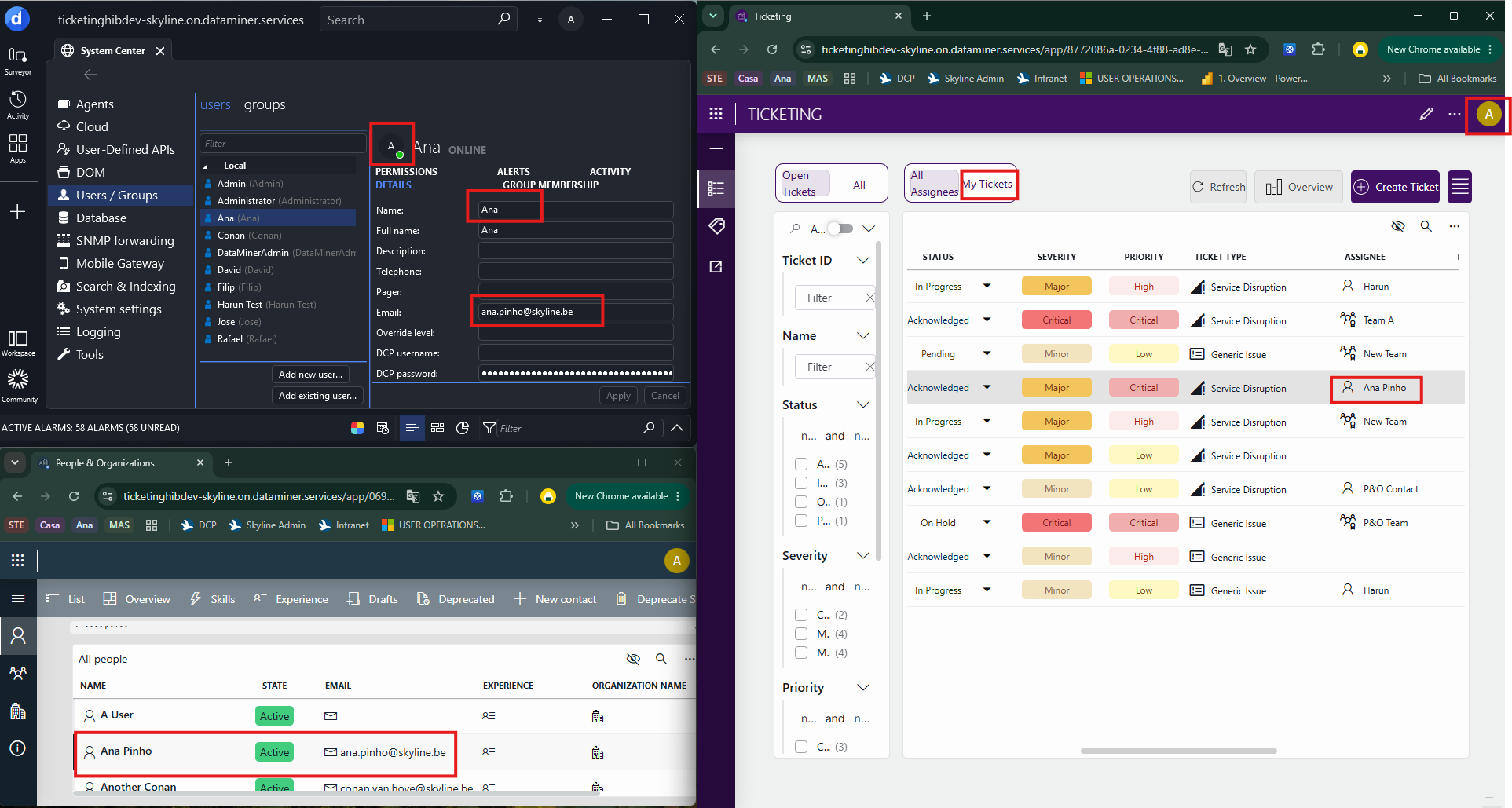Click the alarm filter funnel icon
The image size is (1512, 808).
[489, 428]
